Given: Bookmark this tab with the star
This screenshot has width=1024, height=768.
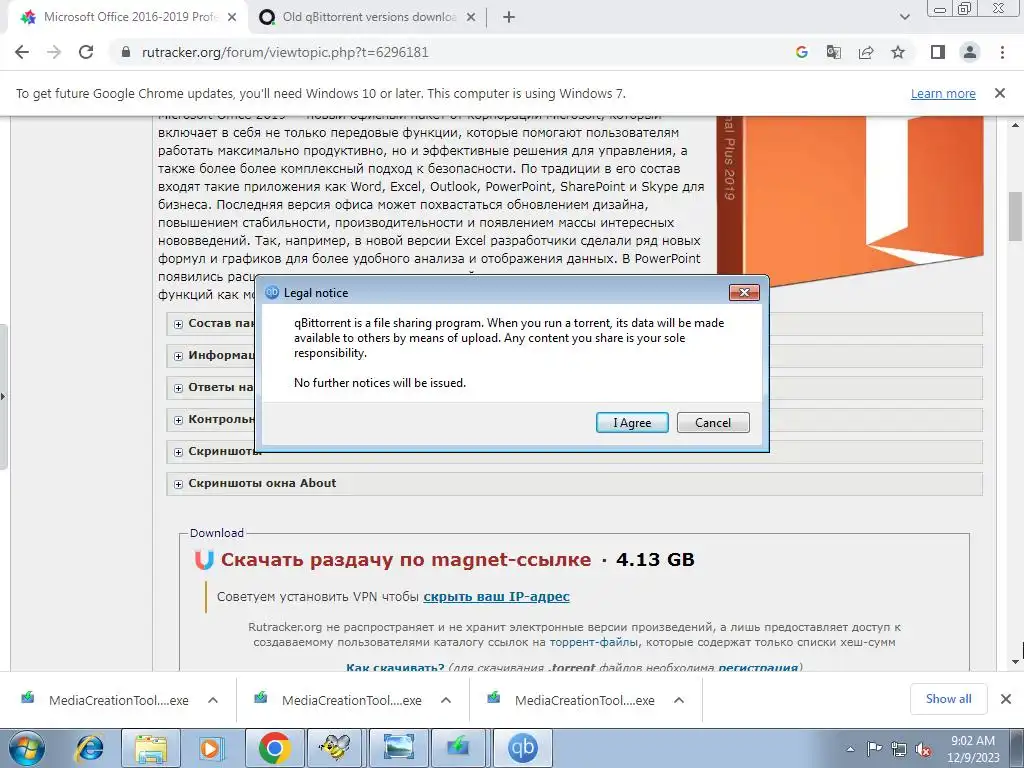Looking at the screenshot, I should point(898,52).
